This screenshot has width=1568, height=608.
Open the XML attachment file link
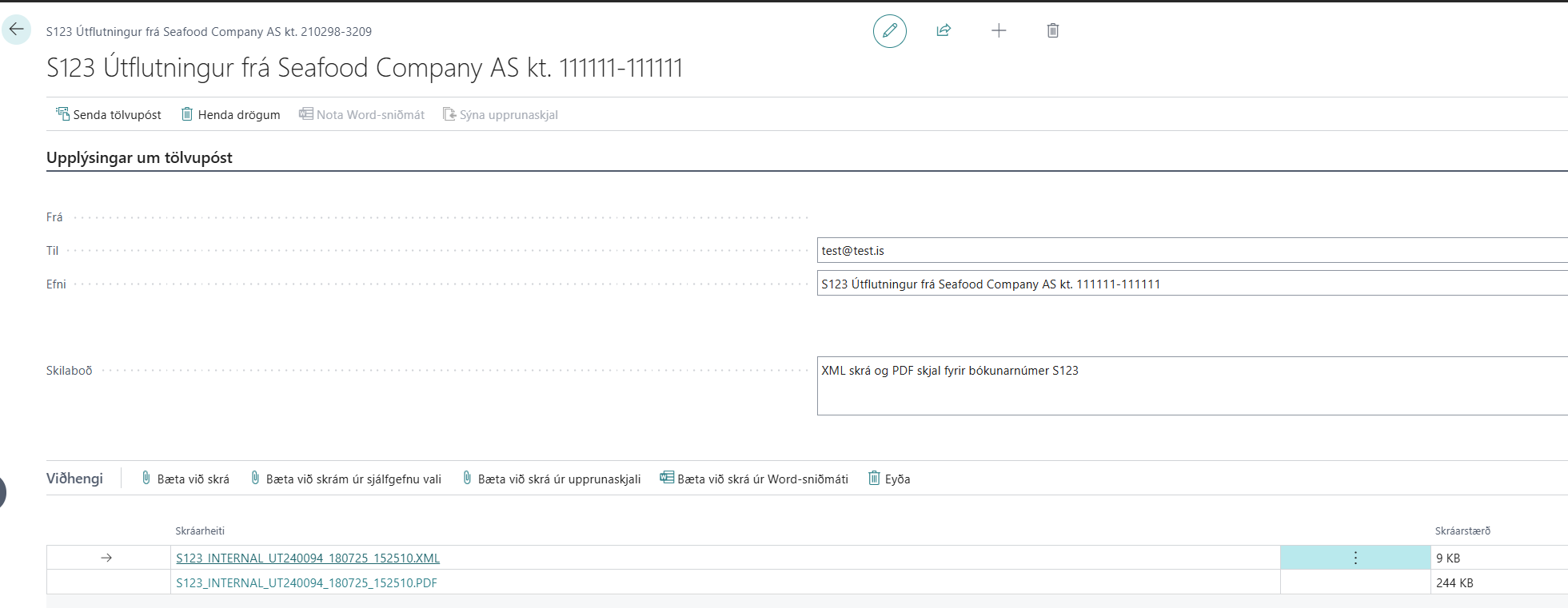pos(308,558)
